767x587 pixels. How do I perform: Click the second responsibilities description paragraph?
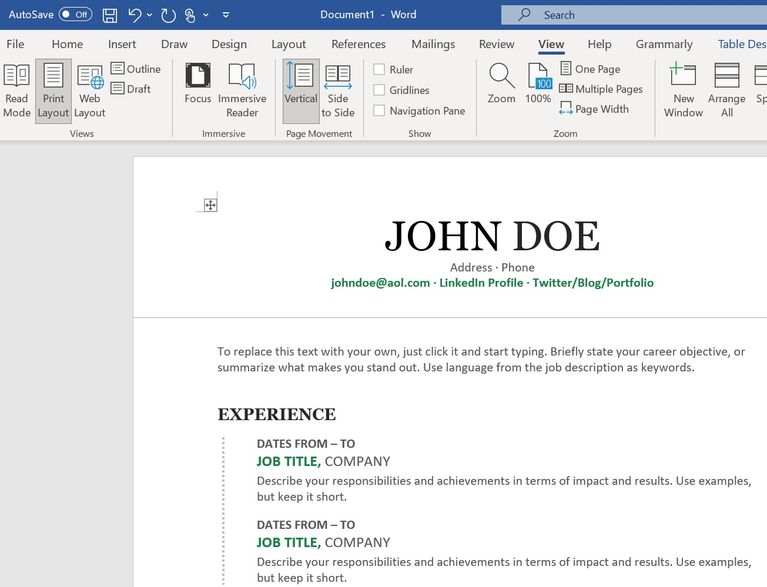(x=504, y=570)
